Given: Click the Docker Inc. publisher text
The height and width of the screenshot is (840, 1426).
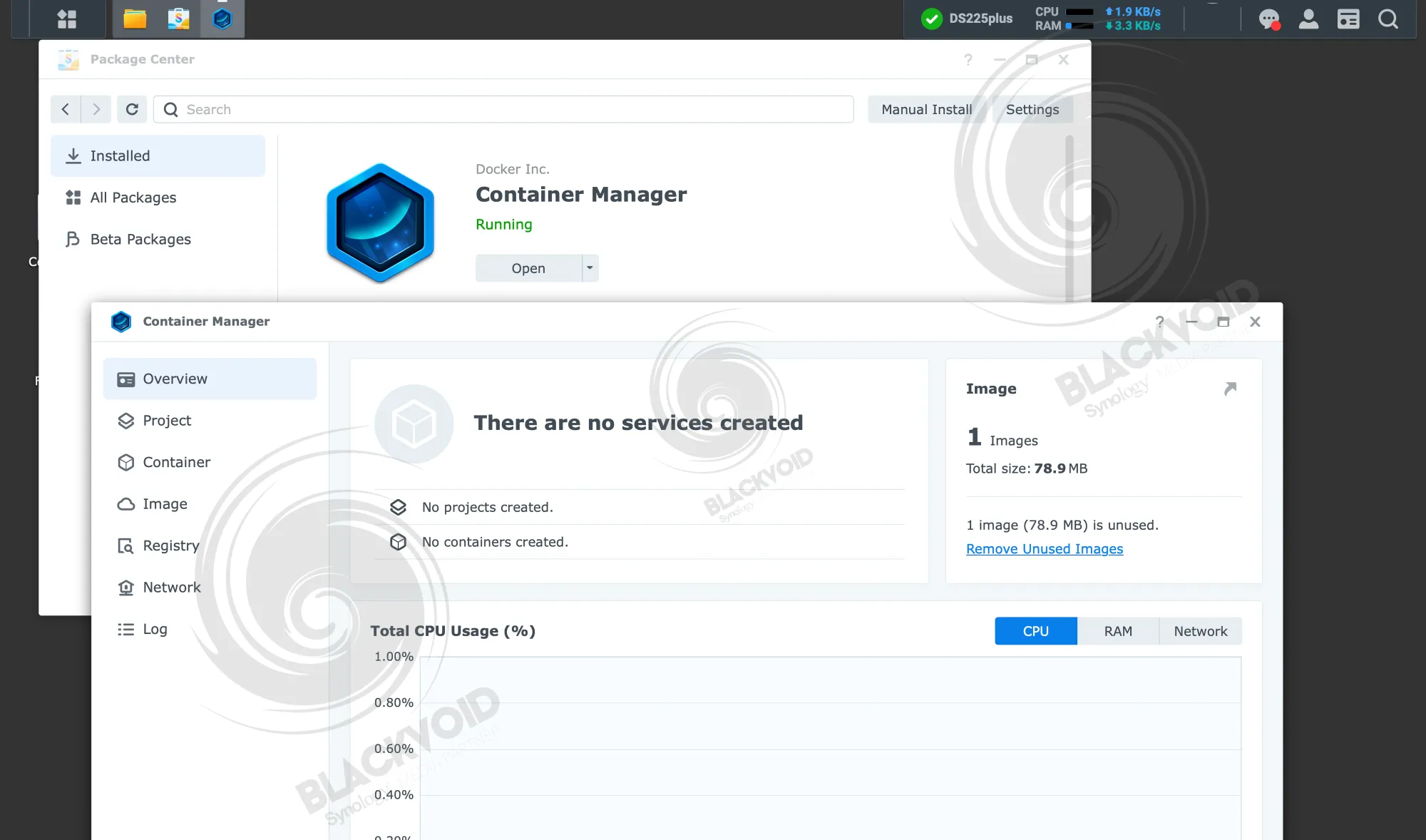Looking at the screenshot, I should click(513, 169).
